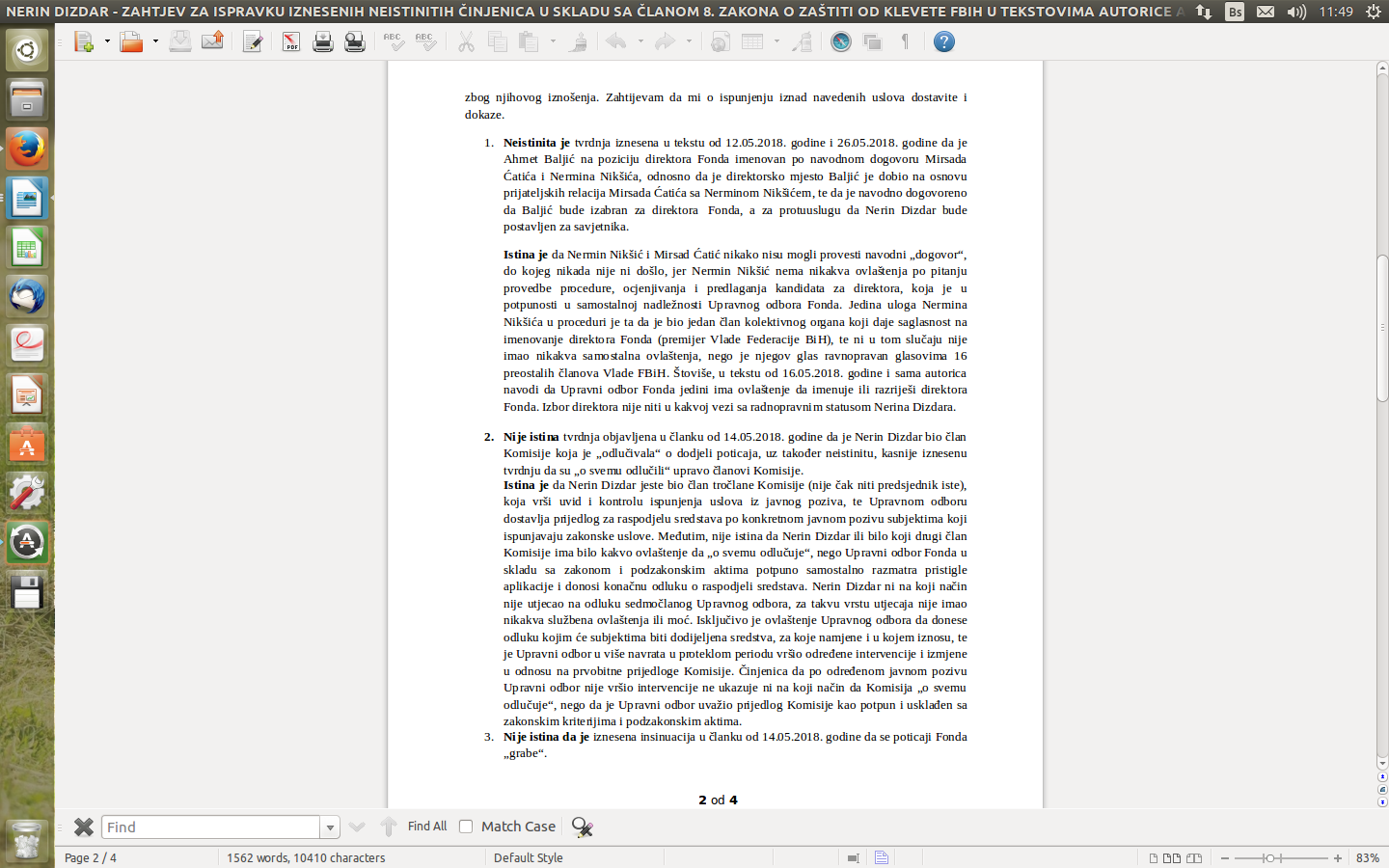Click the vertical scrollbar handle

click(1382, 328)
